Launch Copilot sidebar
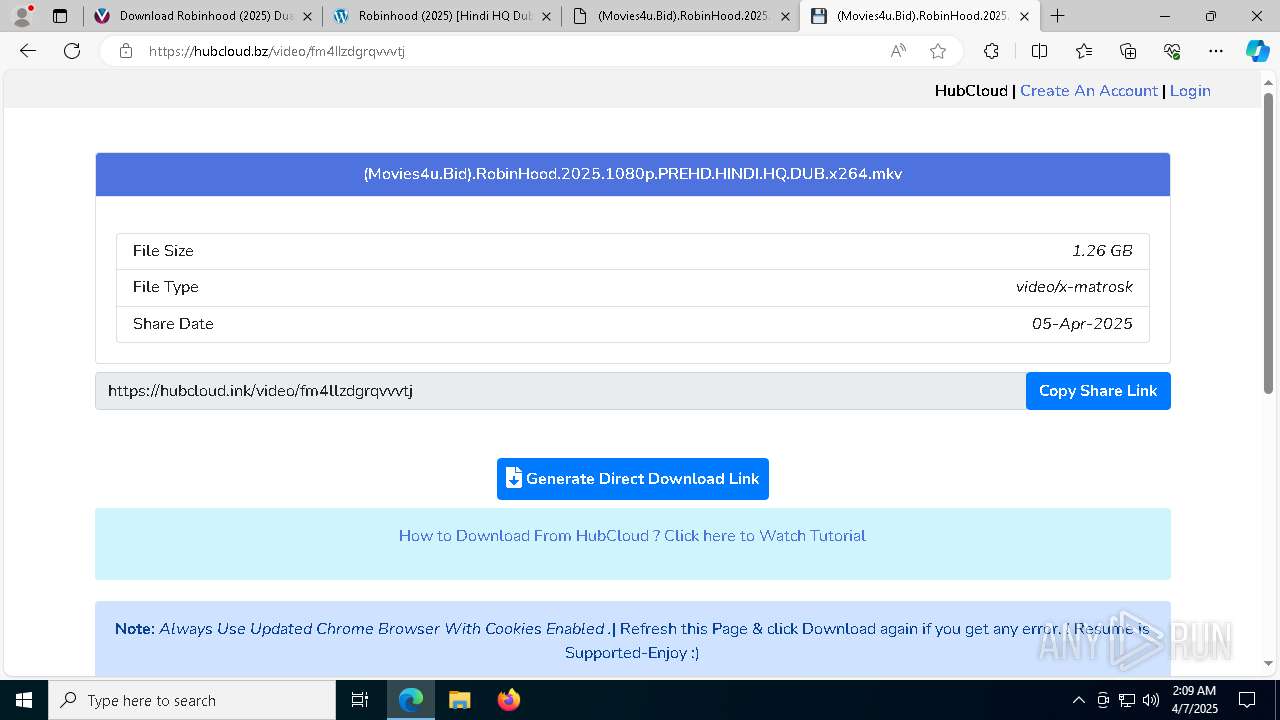Image resolution: width=1280 pixels, height=720 pixels. click(x=1257, y=51)
